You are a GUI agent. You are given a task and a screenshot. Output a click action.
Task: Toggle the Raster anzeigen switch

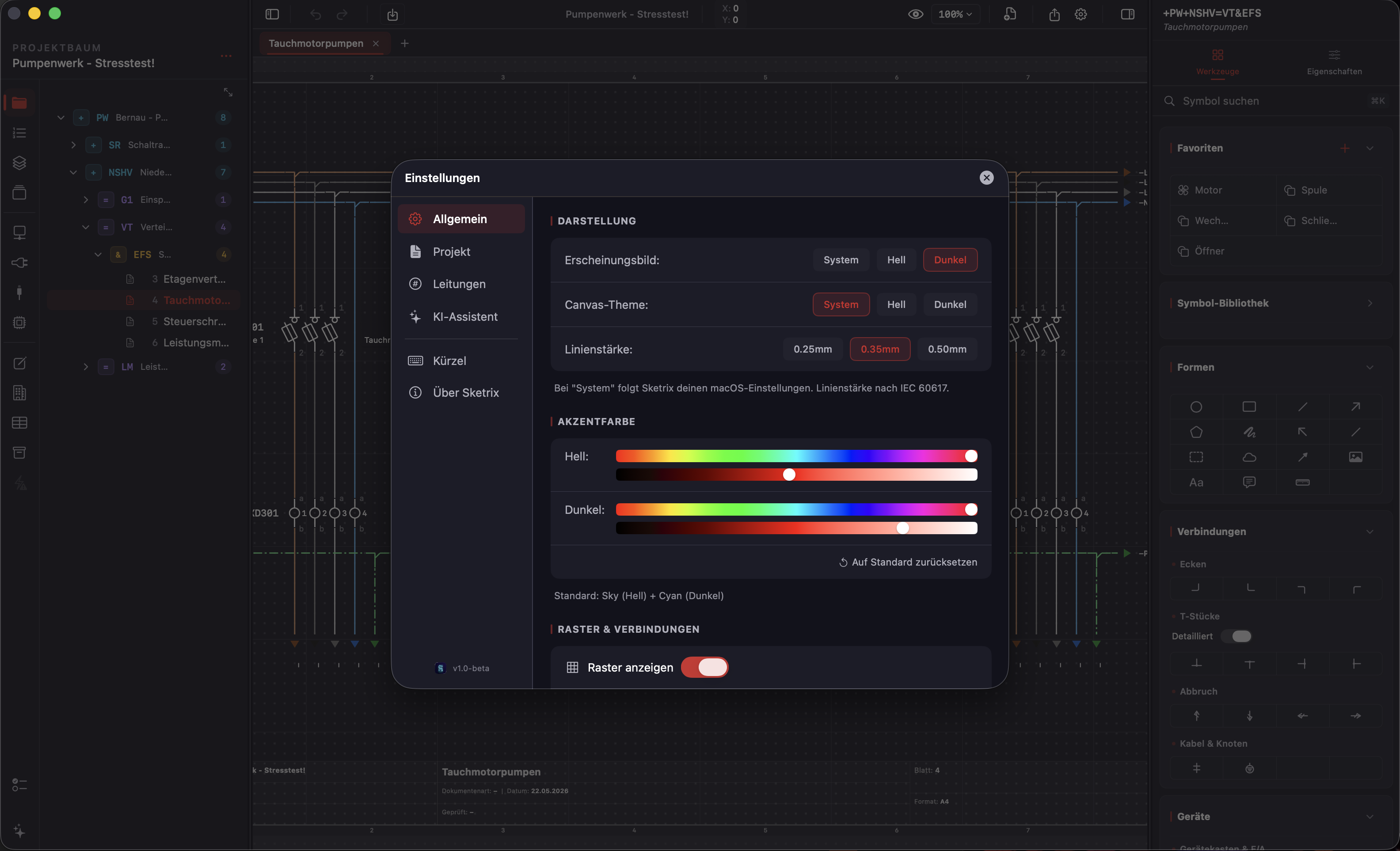pos(704,668)
